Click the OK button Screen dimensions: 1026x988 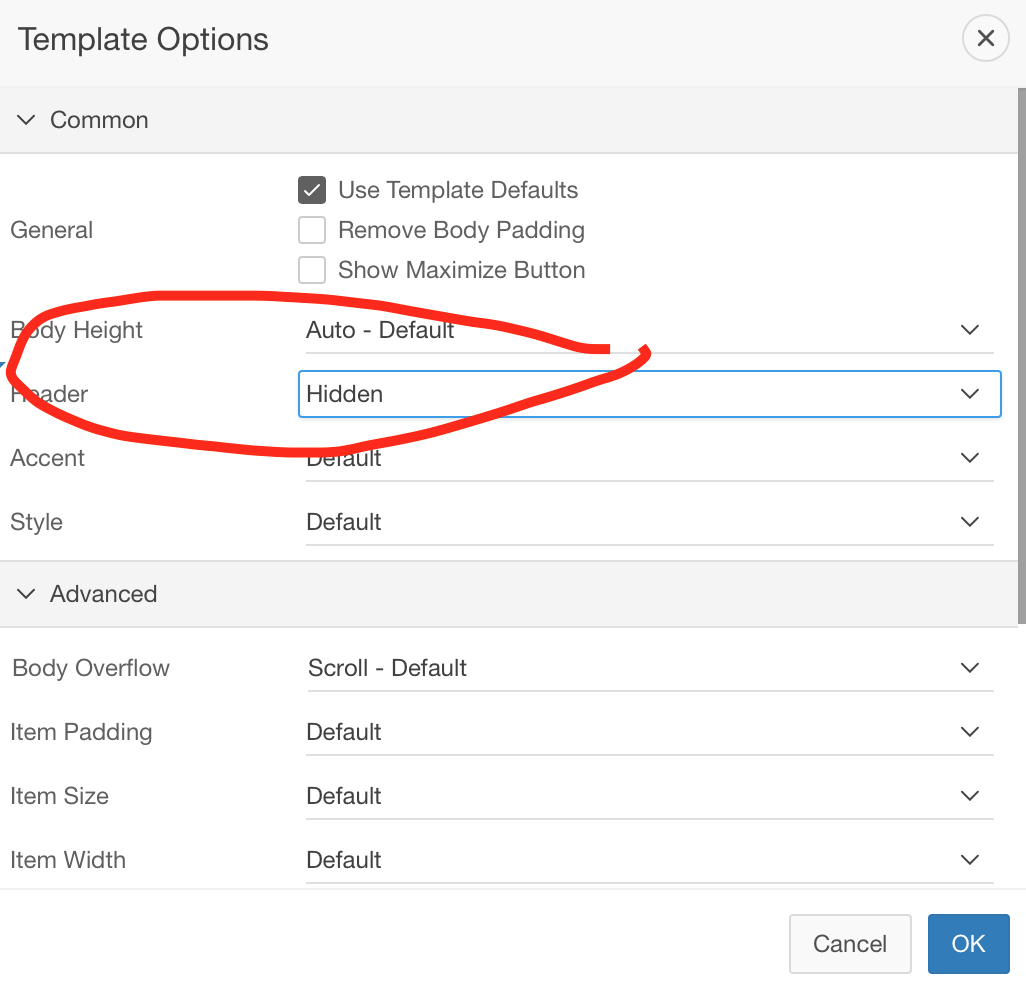click(968, 943)
